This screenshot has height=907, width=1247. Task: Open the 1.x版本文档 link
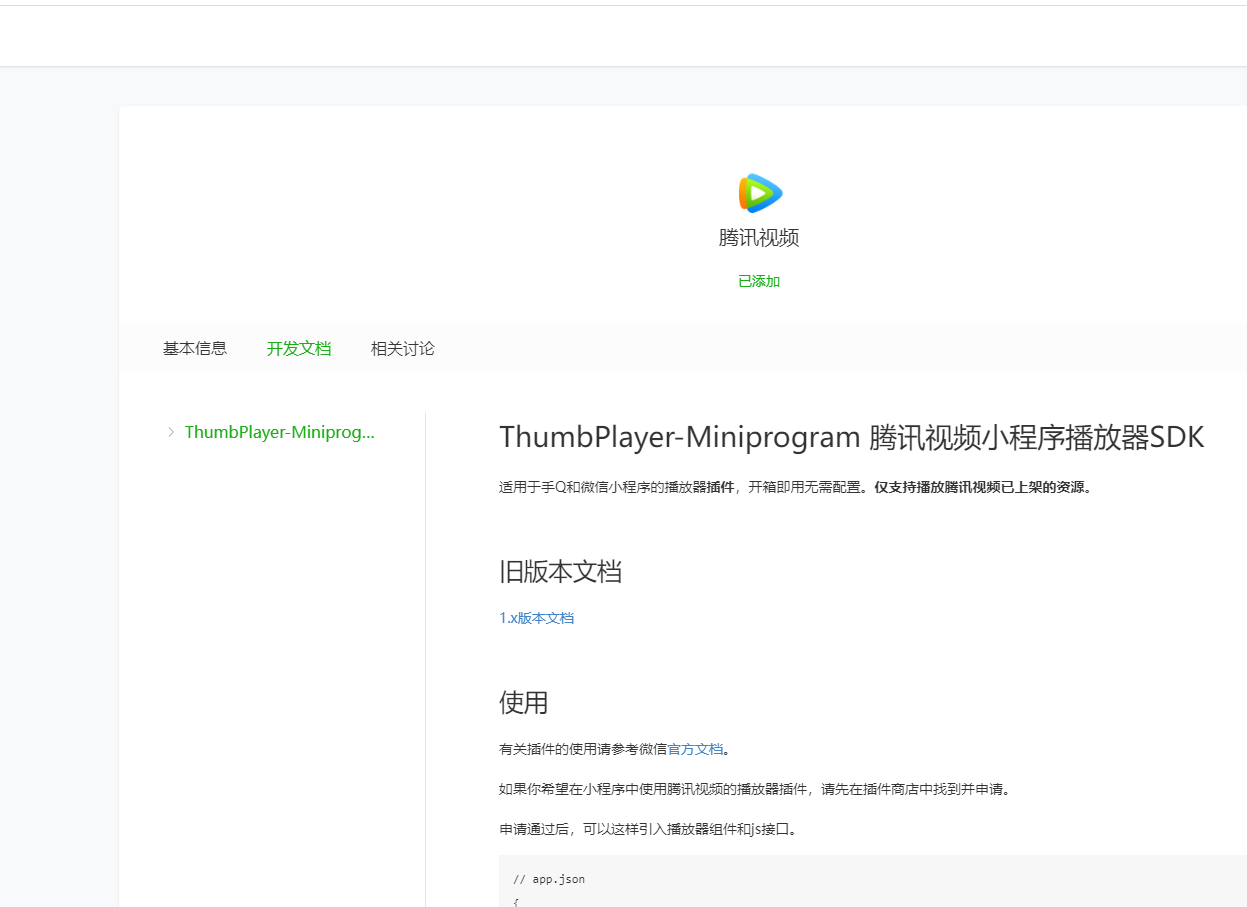pyautogui.click(x=537, y=618)
